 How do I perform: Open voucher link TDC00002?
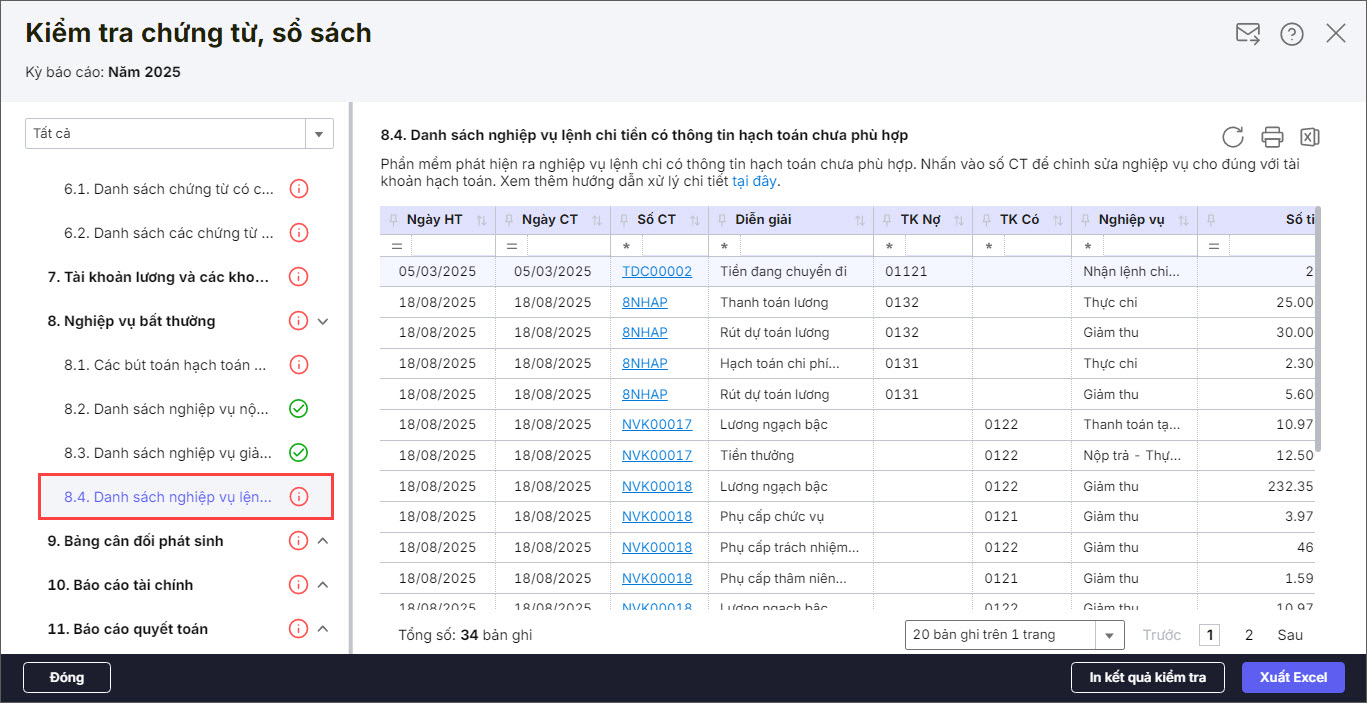coord(656,271)
